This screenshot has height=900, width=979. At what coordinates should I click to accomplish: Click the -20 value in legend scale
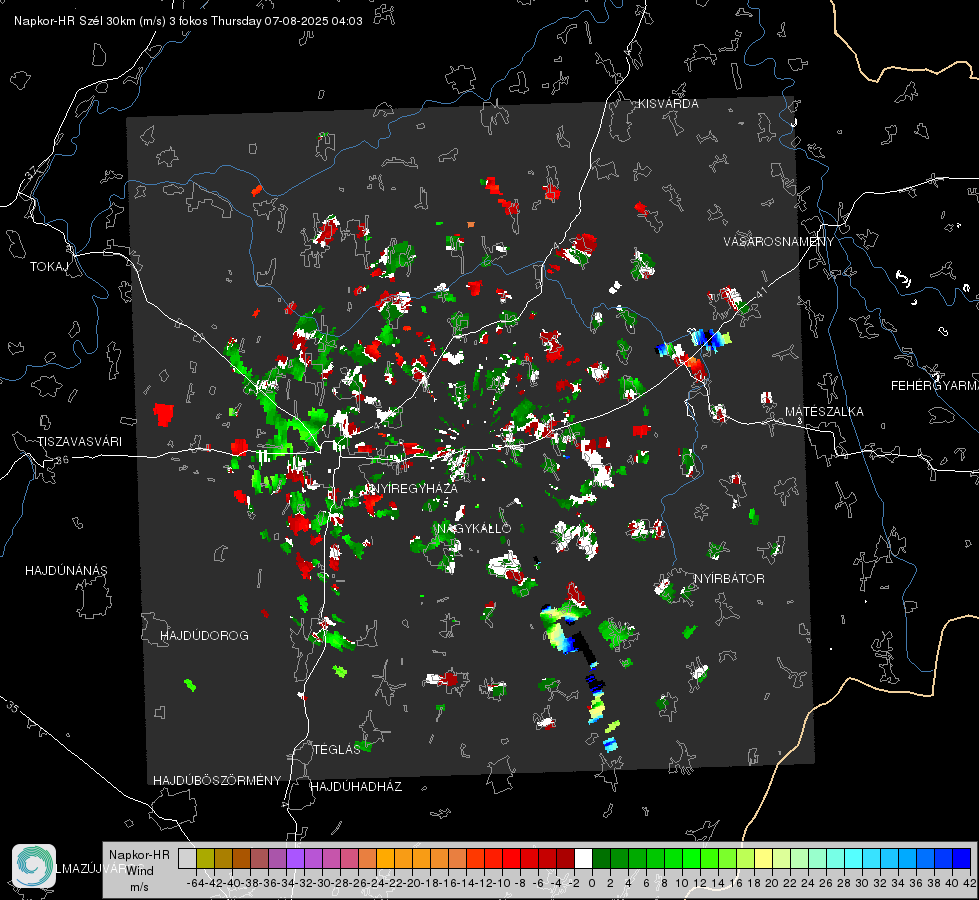pos(411,883)
